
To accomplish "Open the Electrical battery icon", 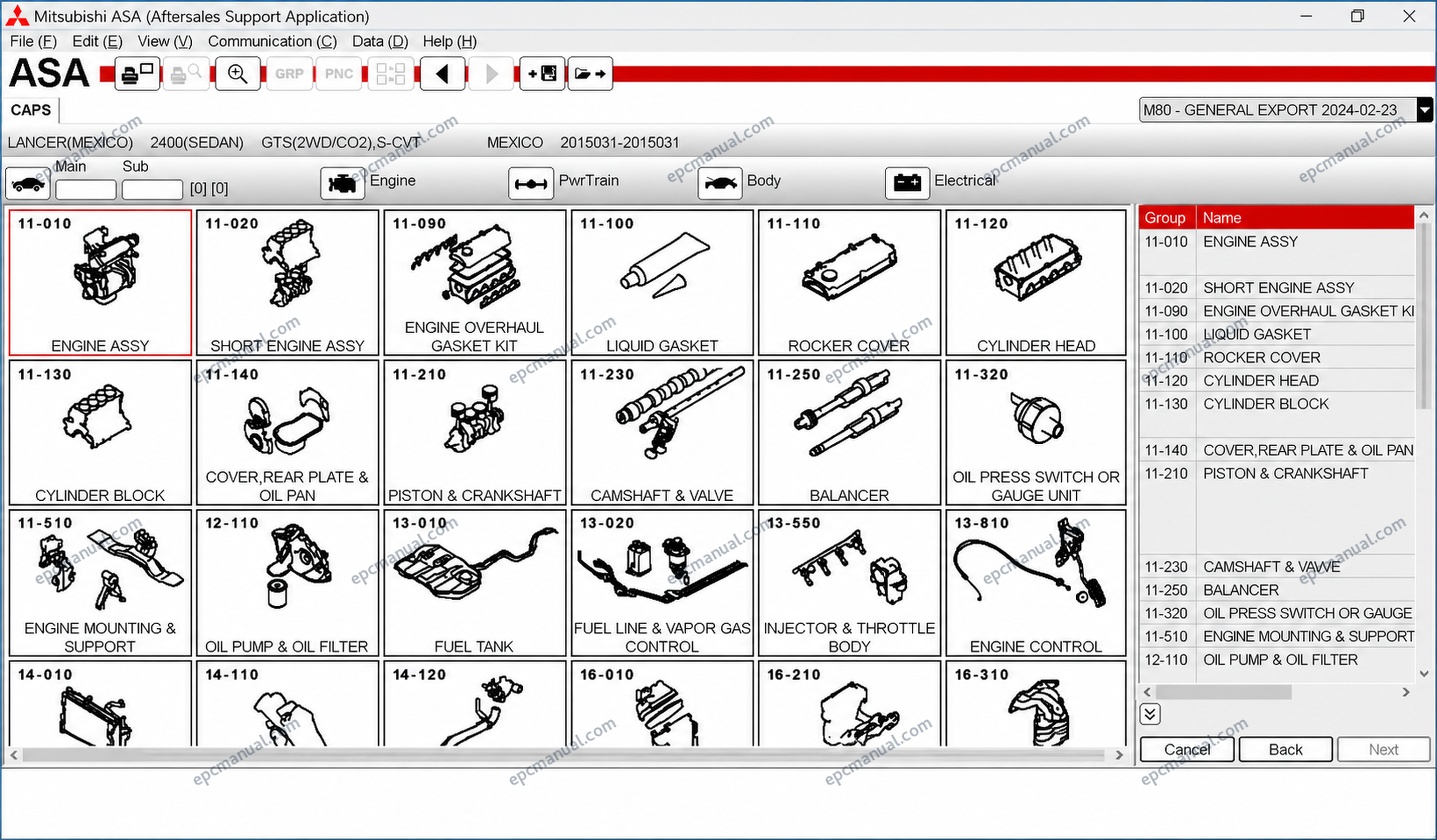I will coord(908,183).
